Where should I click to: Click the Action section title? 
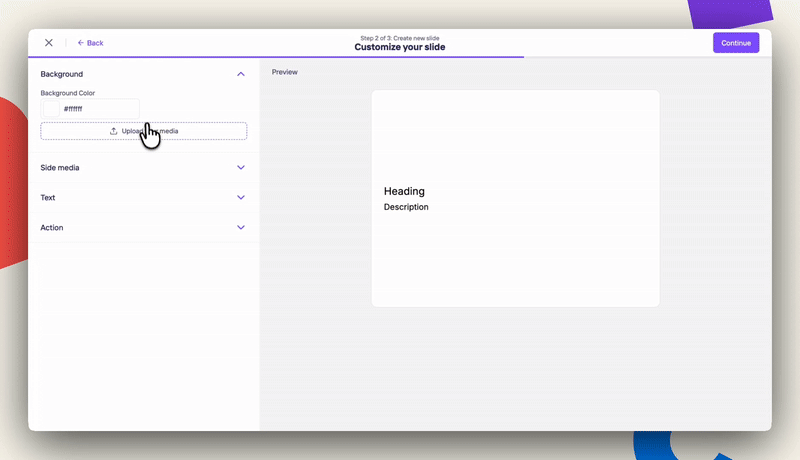52,227
